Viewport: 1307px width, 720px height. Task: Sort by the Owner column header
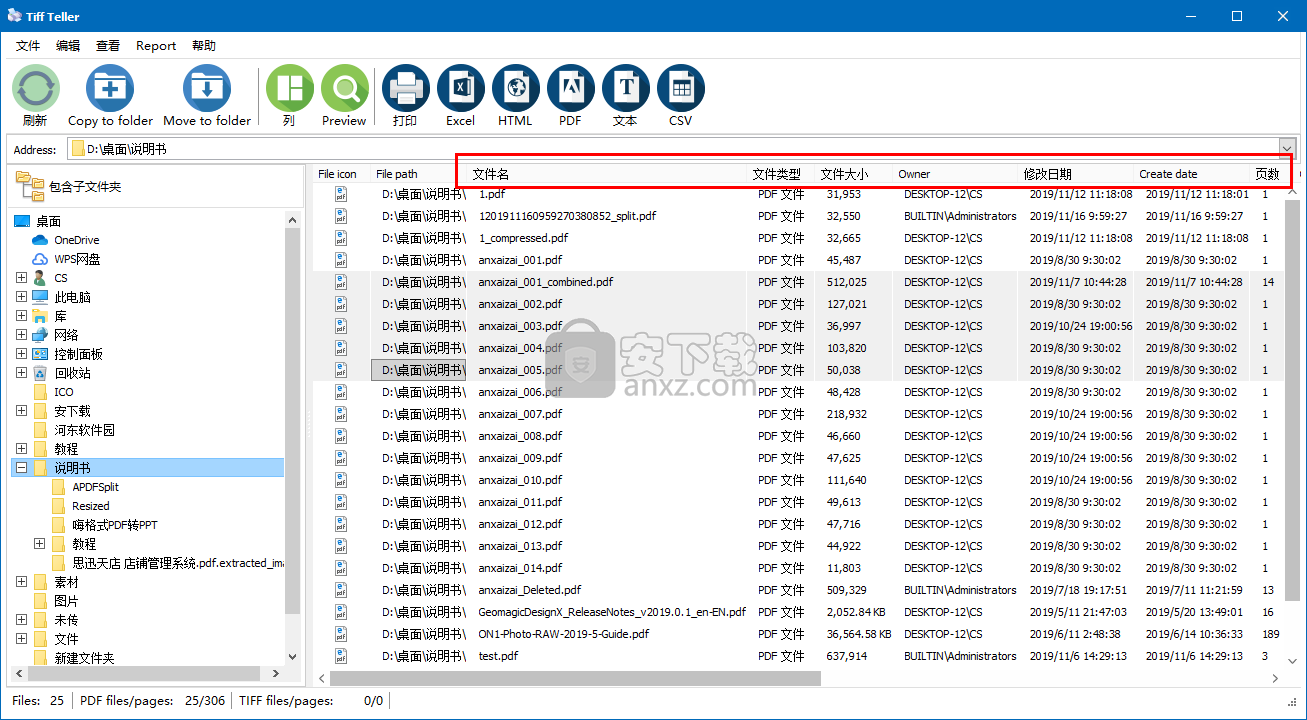[955, 174]
